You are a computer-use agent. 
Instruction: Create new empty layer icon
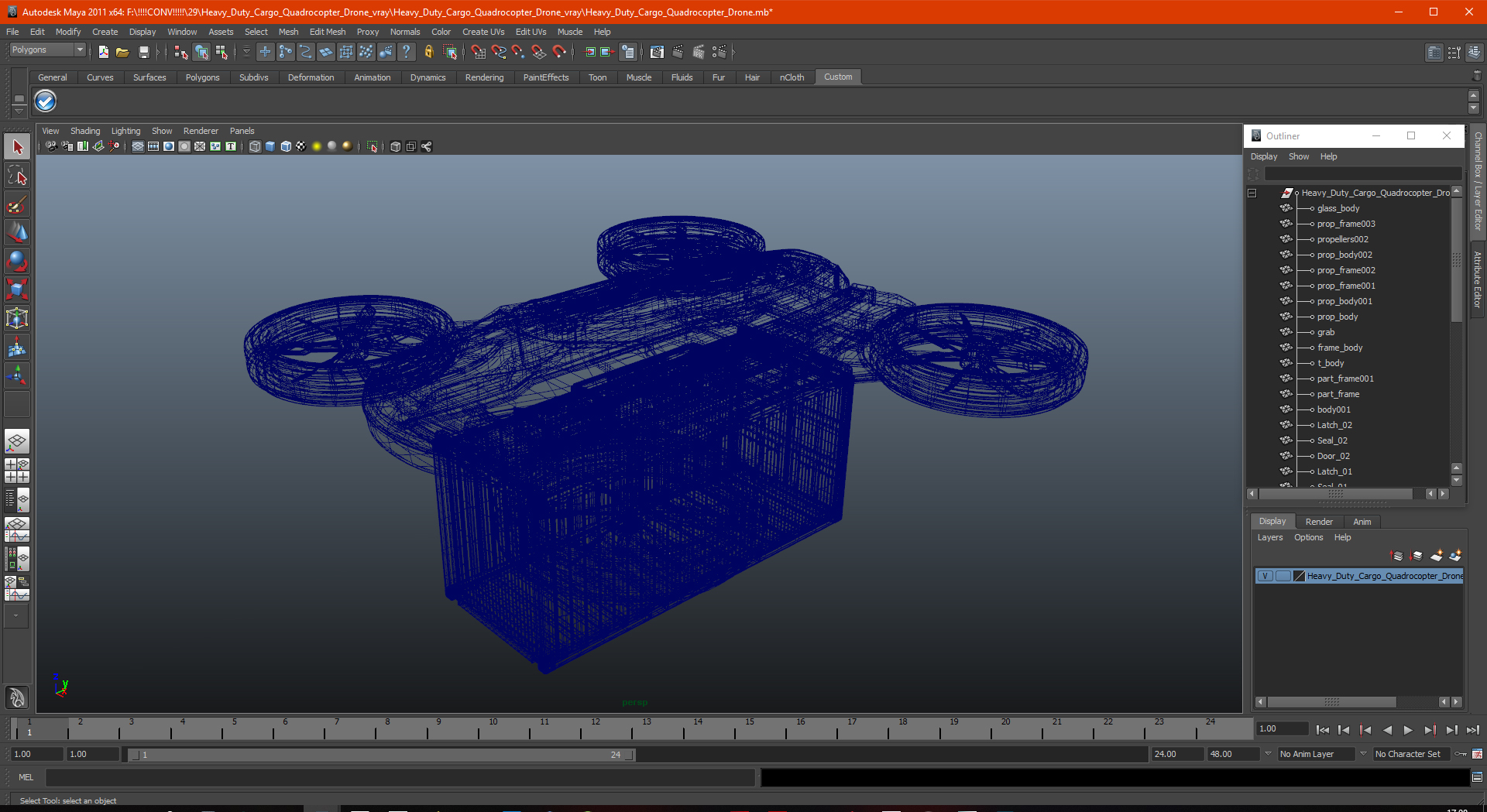click(1436, 556)
